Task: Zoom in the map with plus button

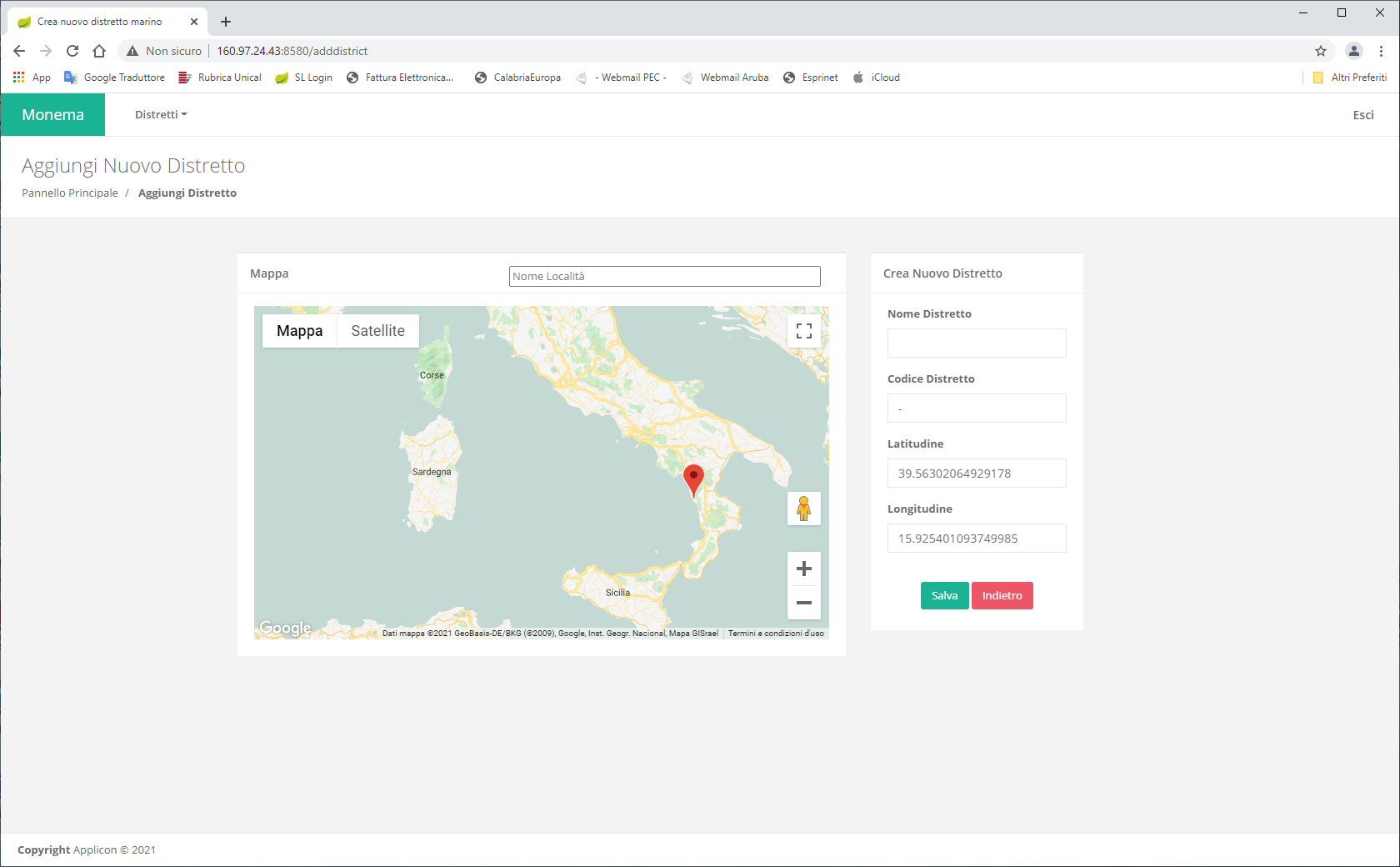Action: point(803,569)
